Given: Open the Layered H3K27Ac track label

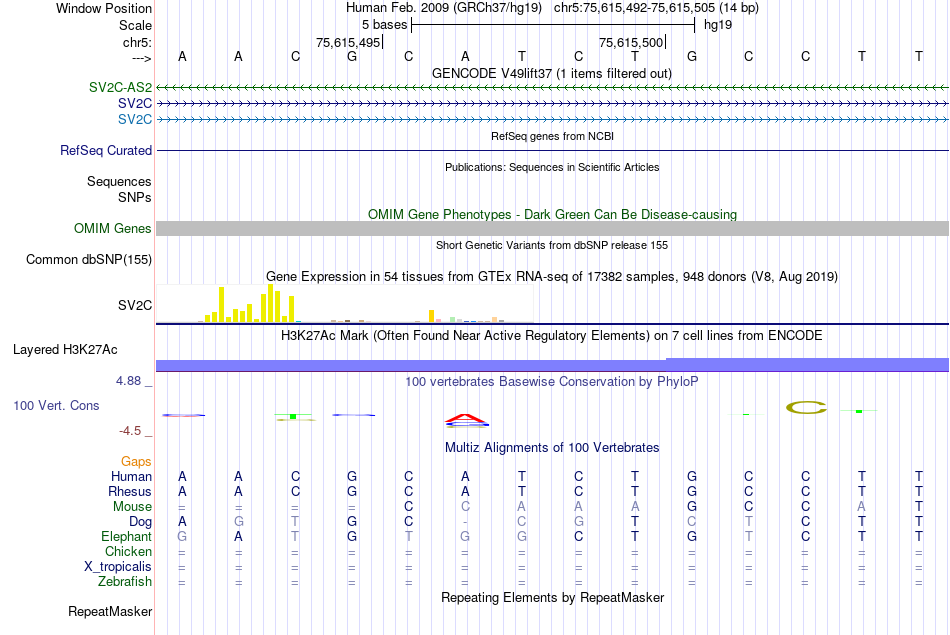Looking at the screenshot, I should 65,350.
